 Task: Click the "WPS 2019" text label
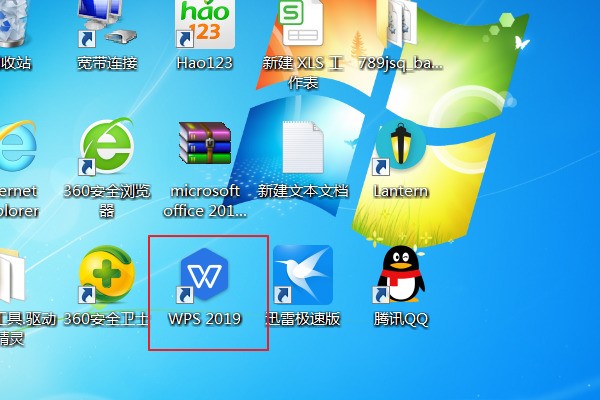[205, 319]
